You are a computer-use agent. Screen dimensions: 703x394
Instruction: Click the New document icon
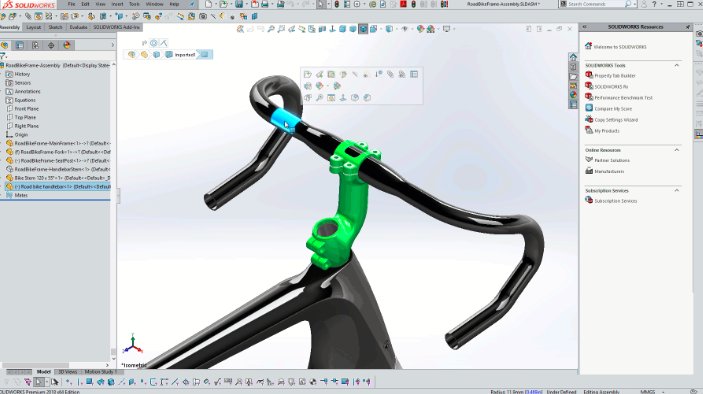pos(208,4)
